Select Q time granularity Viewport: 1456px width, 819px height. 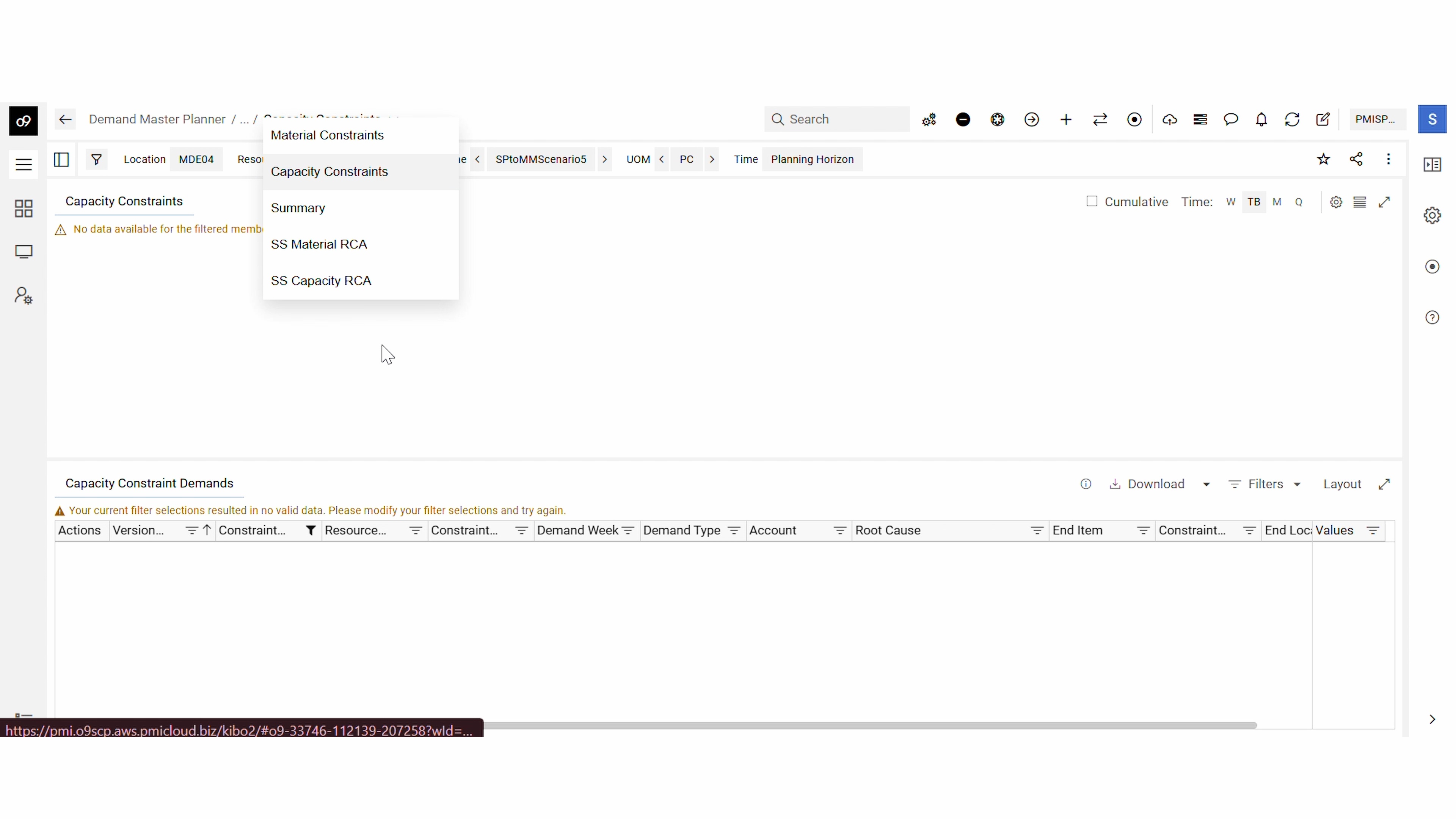tap(1298, 202)
